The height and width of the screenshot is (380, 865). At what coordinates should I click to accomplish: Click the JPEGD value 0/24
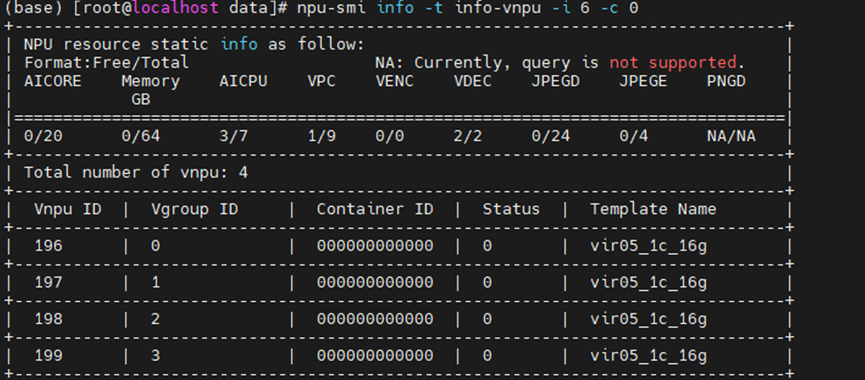tap(551, 136)
